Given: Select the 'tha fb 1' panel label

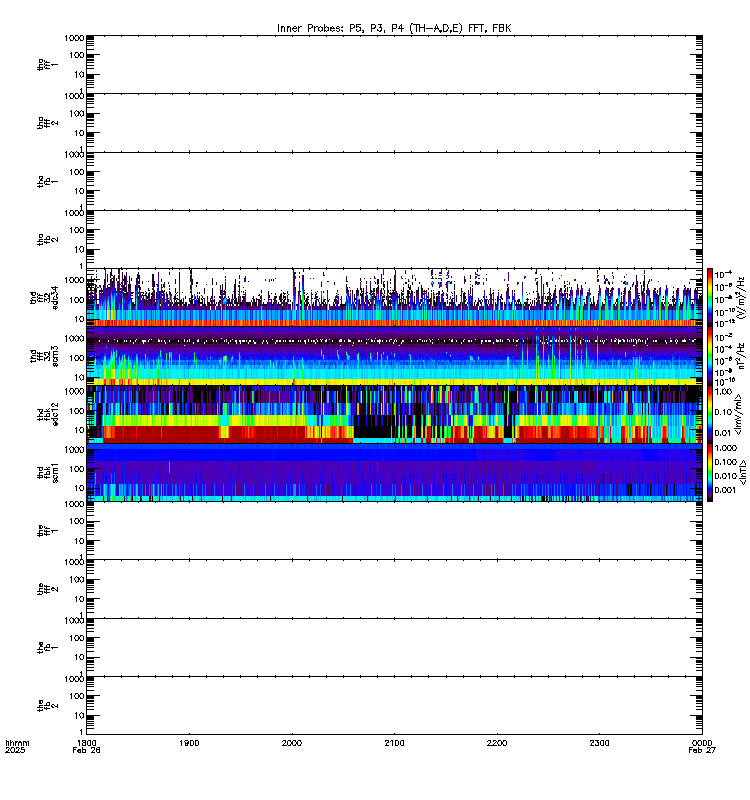Looking at the screenshot, I should click(x=47, y=182).
